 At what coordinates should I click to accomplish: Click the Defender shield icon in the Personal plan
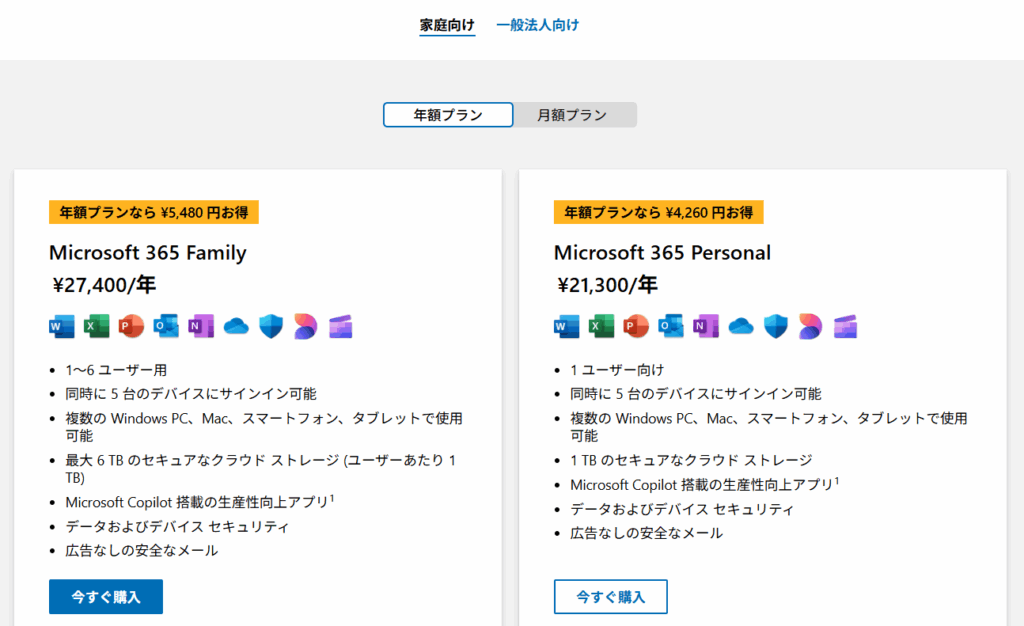[776, 326]
